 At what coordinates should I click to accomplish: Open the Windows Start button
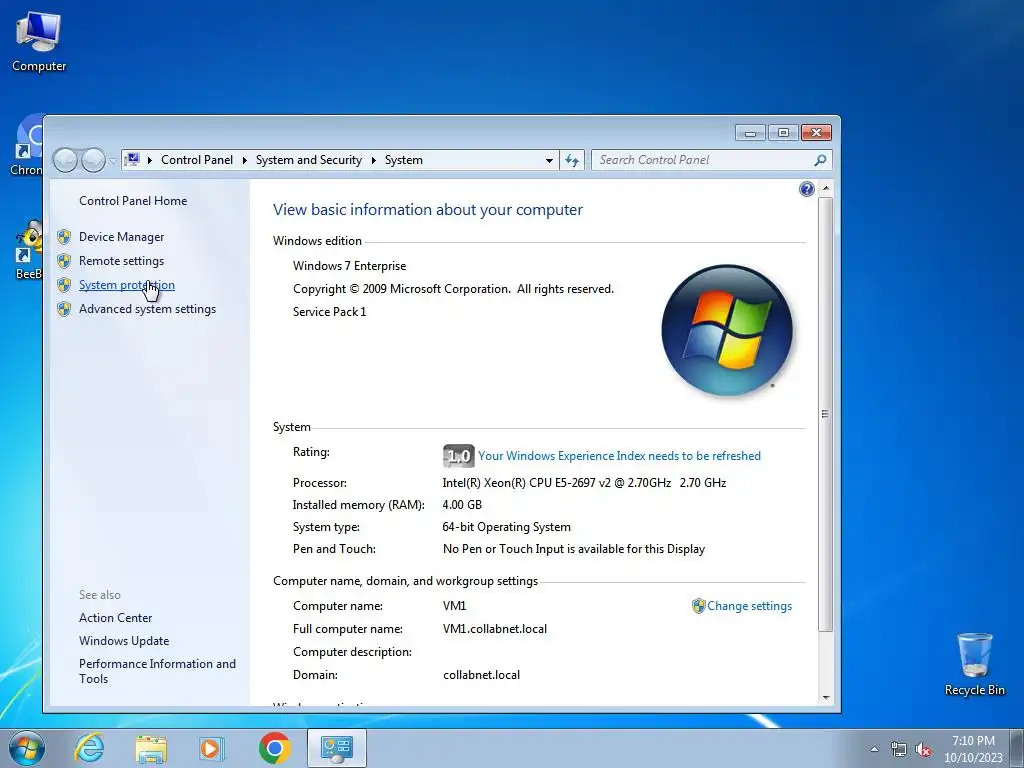click(27, 748)
